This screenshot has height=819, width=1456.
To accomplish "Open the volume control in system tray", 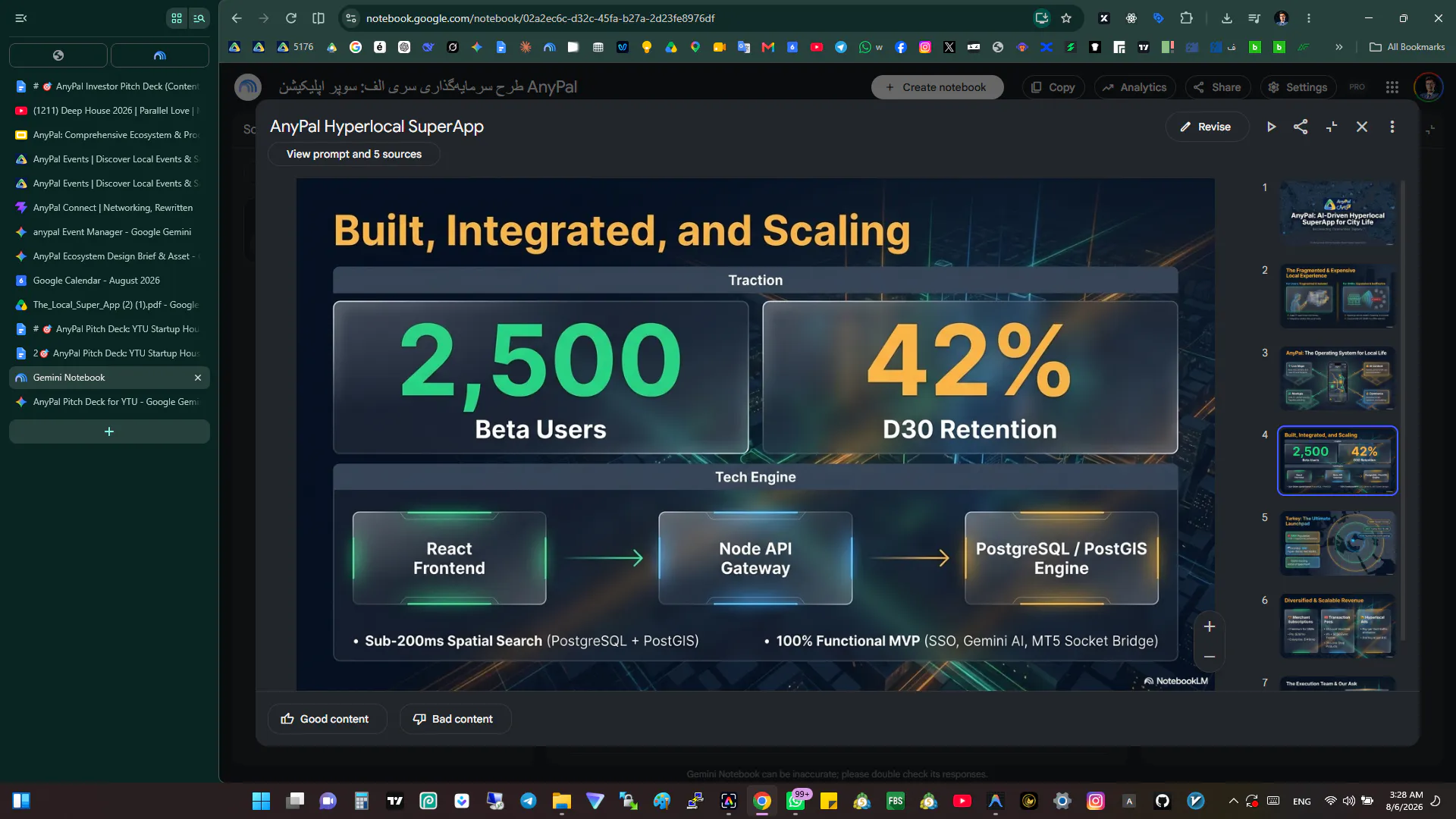I will [1349, 801].
